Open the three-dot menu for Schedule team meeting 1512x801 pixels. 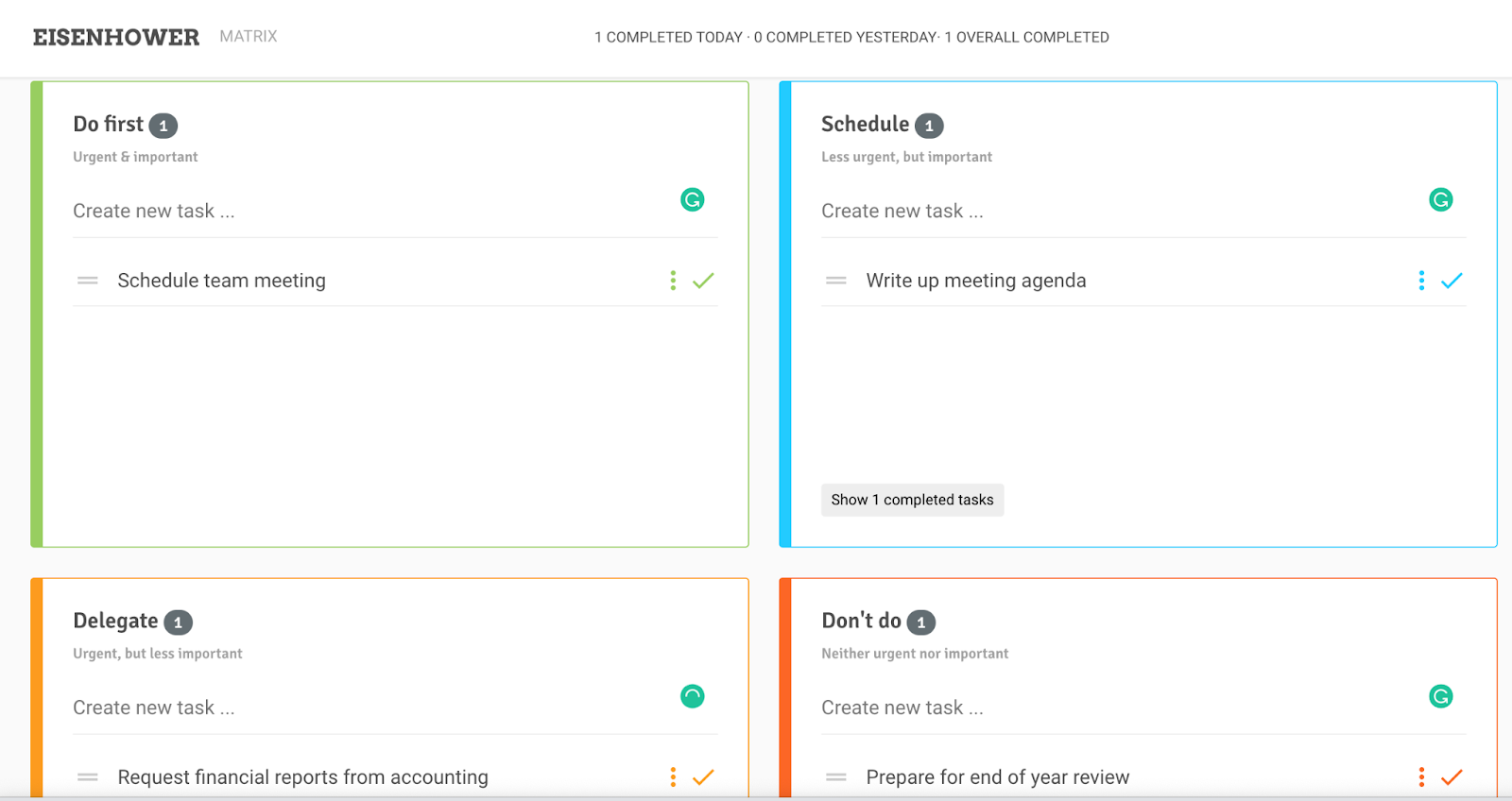(673, 280)
